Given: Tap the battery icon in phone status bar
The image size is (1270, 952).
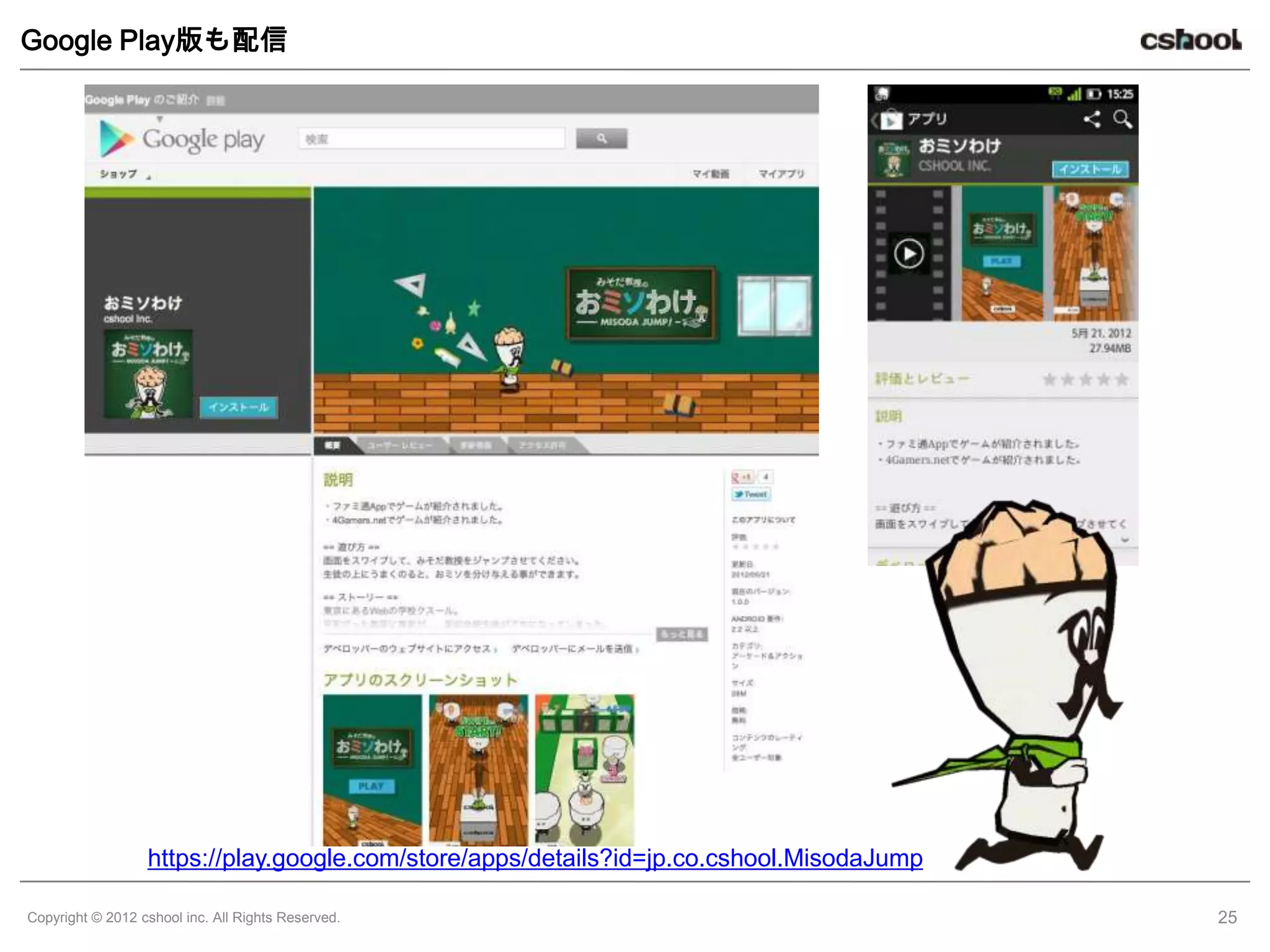Looking at the screenshot, I should click(x=1094, y=94).
